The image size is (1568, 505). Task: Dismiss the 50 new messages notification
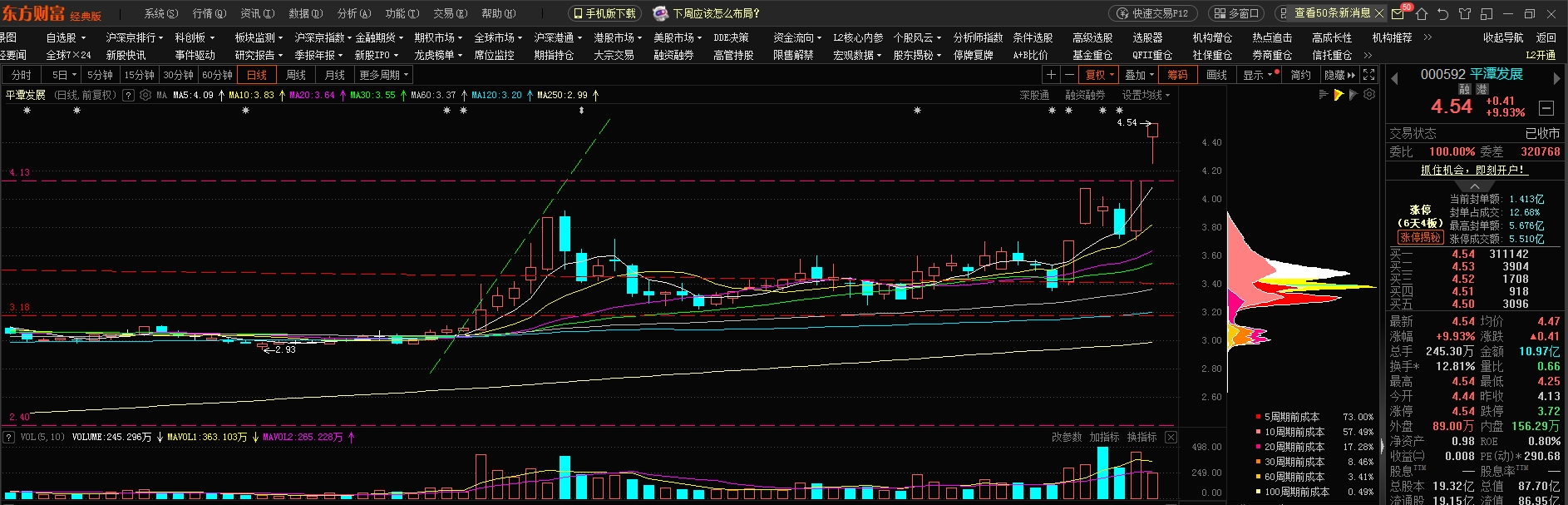tap(1379, 13)
